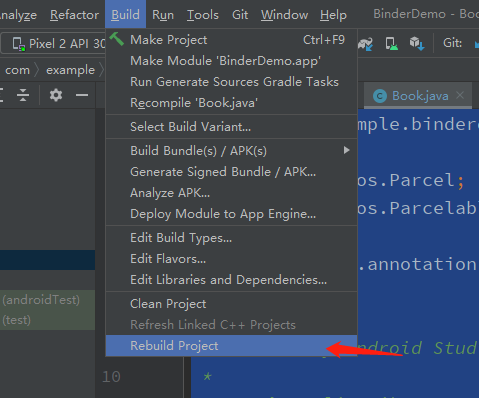Image resolution: width=479 pixels, height=398 pixels.
Task: Choose Clean Project
Action: click(231, 304)
